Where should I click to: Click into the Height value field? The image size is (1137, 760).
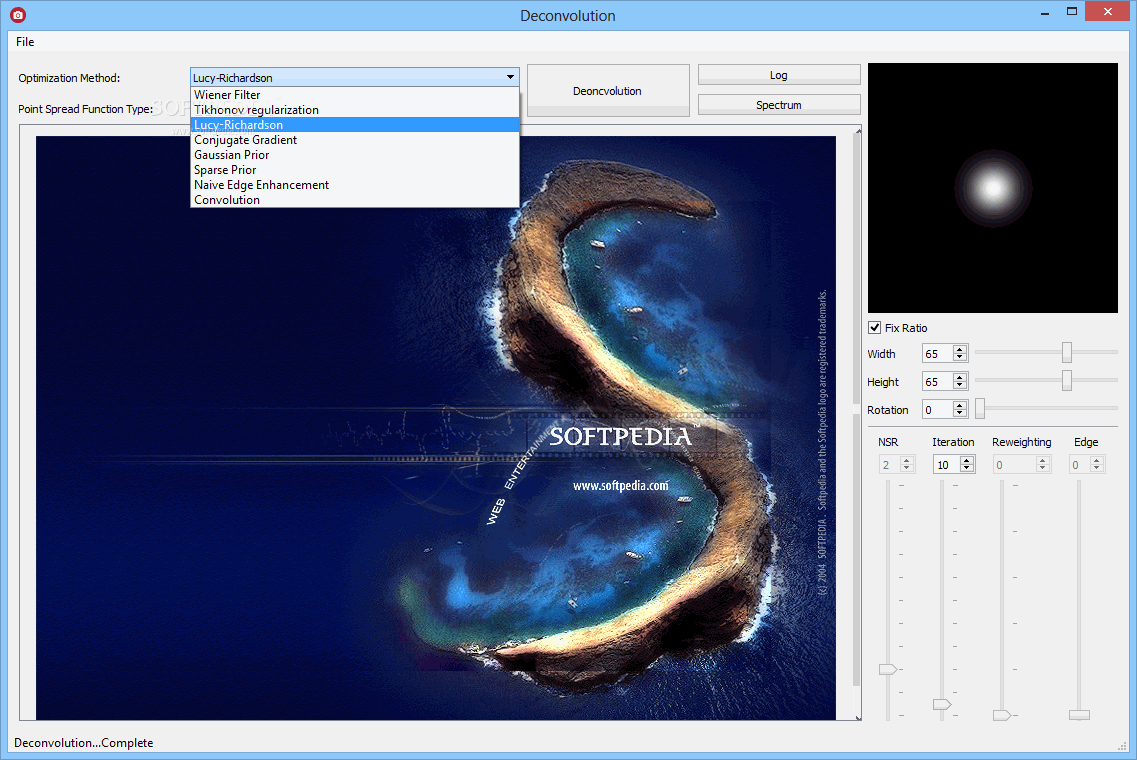[x=937, y=381]
